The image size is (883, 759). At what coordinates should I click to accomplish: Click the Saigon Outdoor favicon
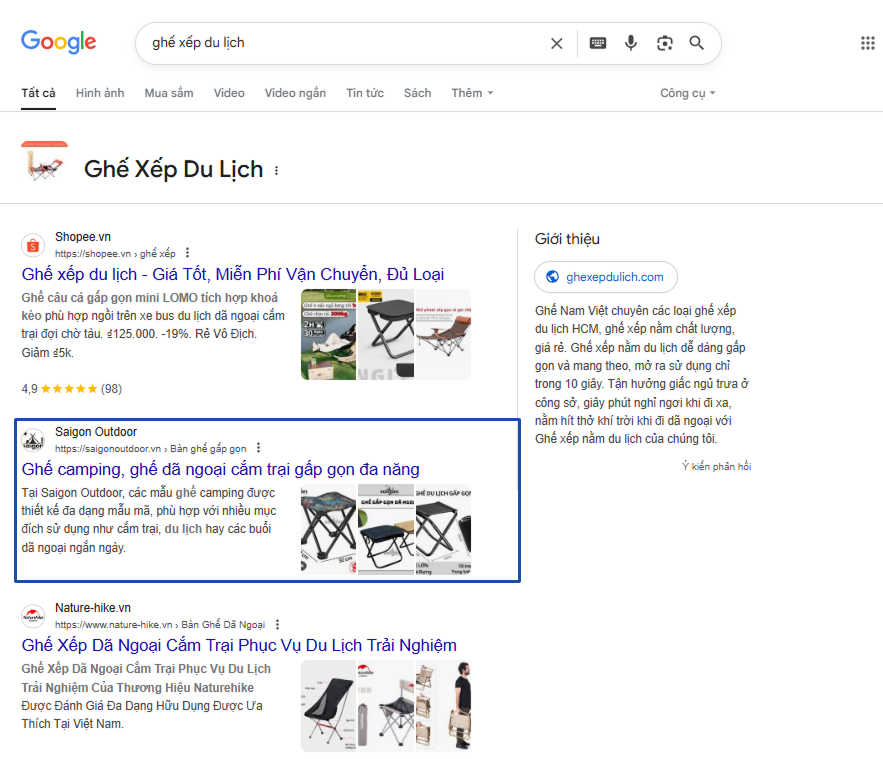[33, 440]
